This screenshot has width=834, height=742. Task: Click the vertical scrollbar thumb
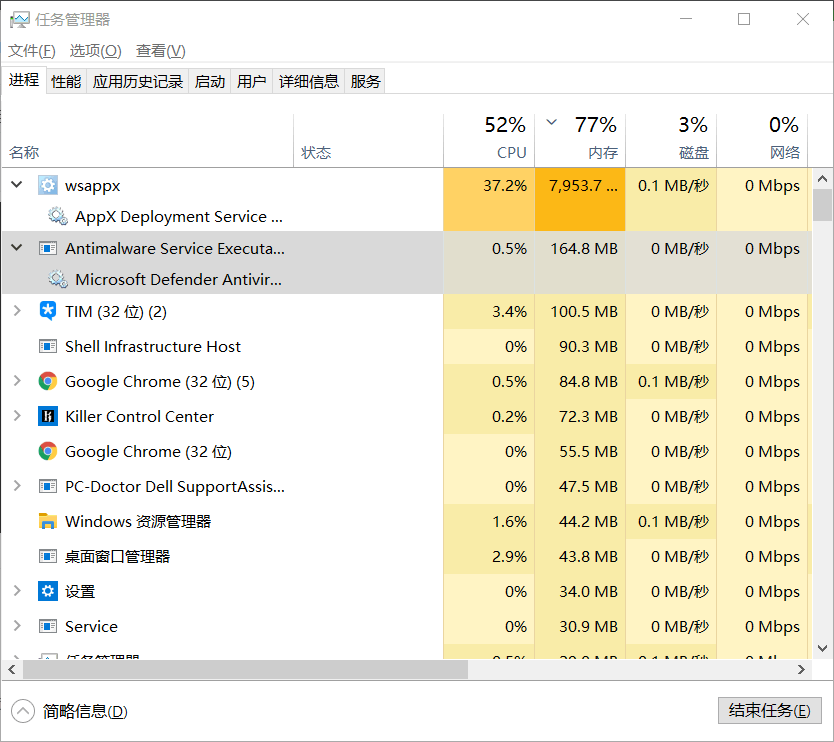pos(822,205)
